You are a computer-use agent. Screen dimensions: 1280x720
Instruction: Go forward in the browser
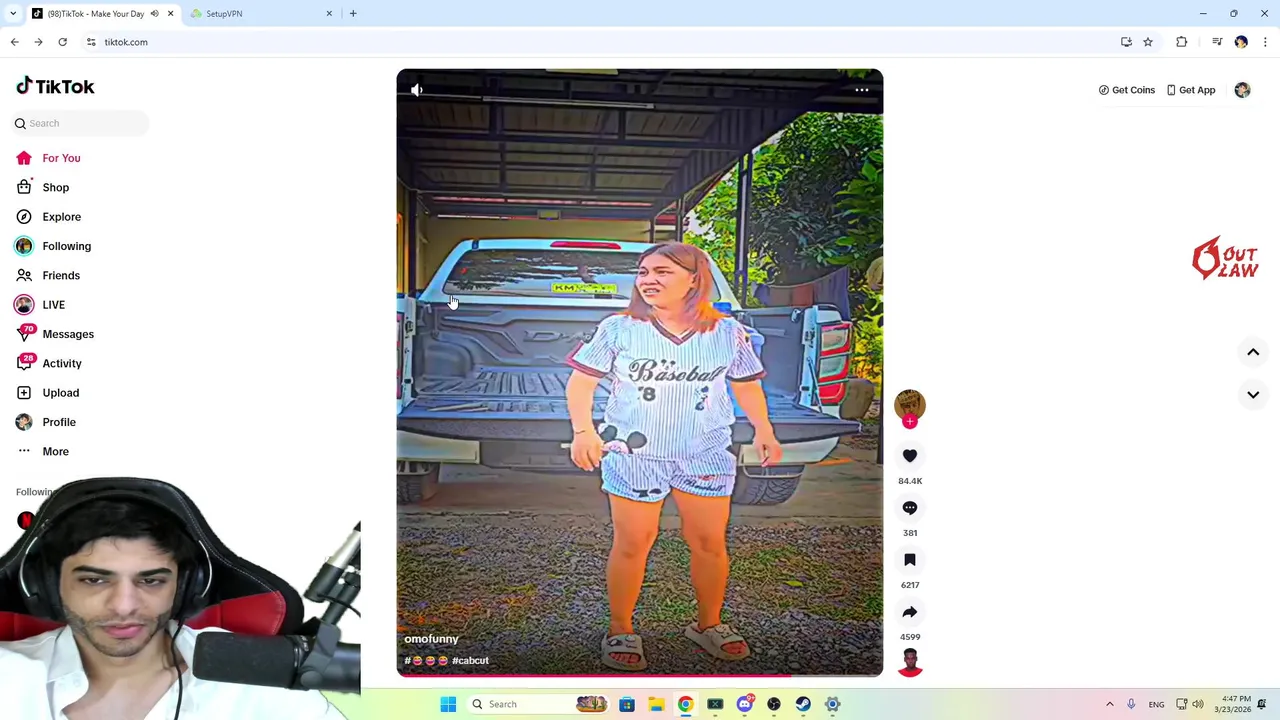38,42
